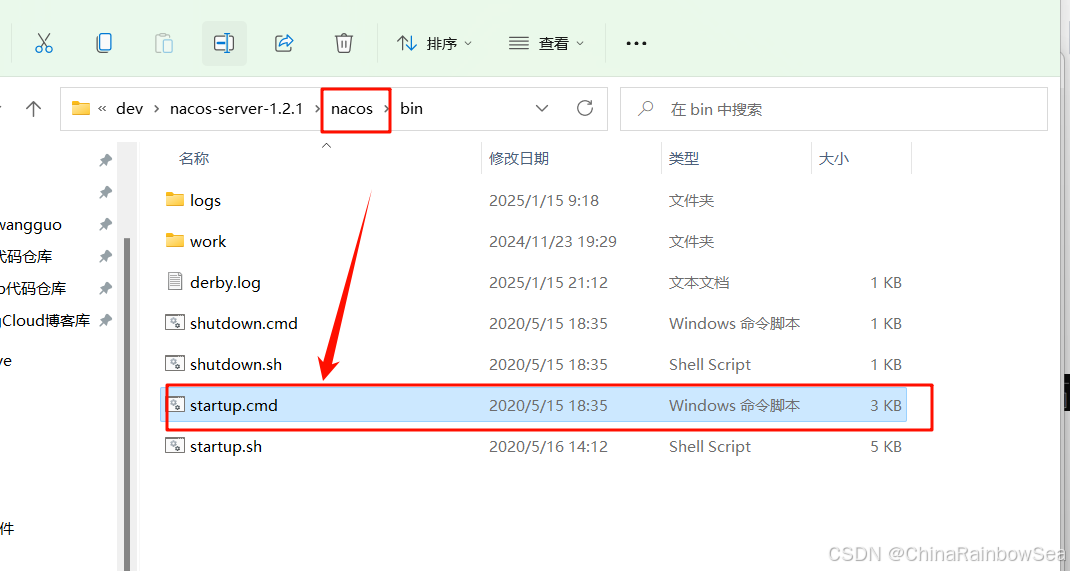1070x571 pixels.
Task: Click the Delete trash can icon
Action: (344, 43)
